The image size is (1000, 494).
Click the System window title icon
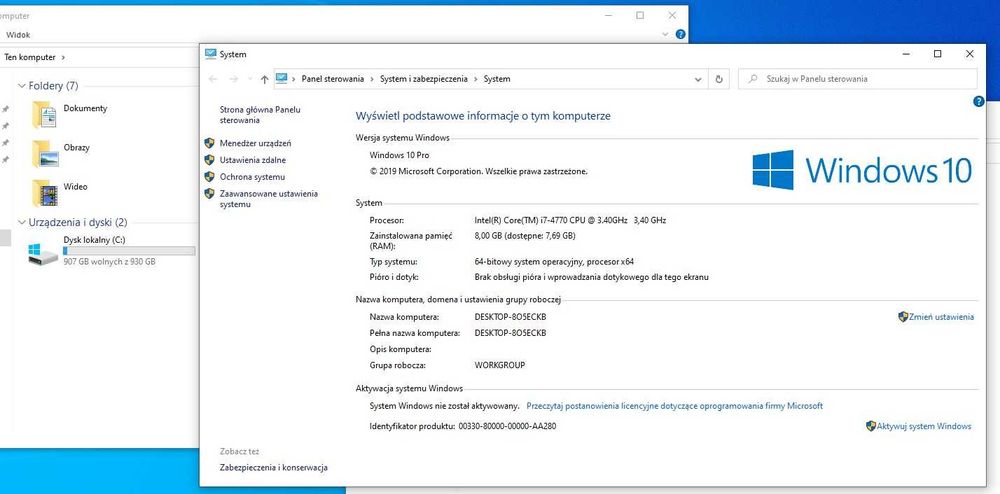[210, 54]
